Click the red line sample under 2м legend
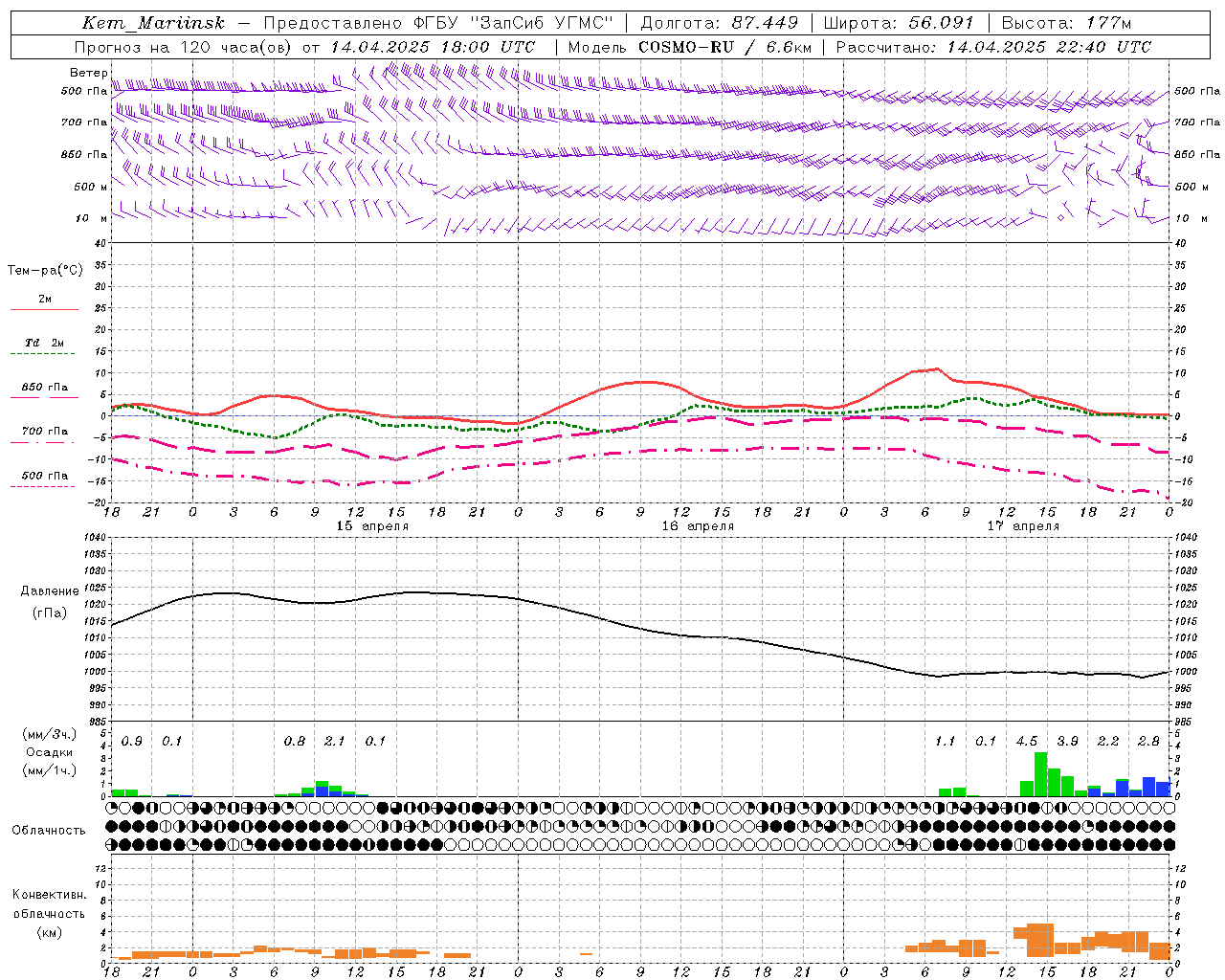The image size is (1225, 980). (44, 310)
